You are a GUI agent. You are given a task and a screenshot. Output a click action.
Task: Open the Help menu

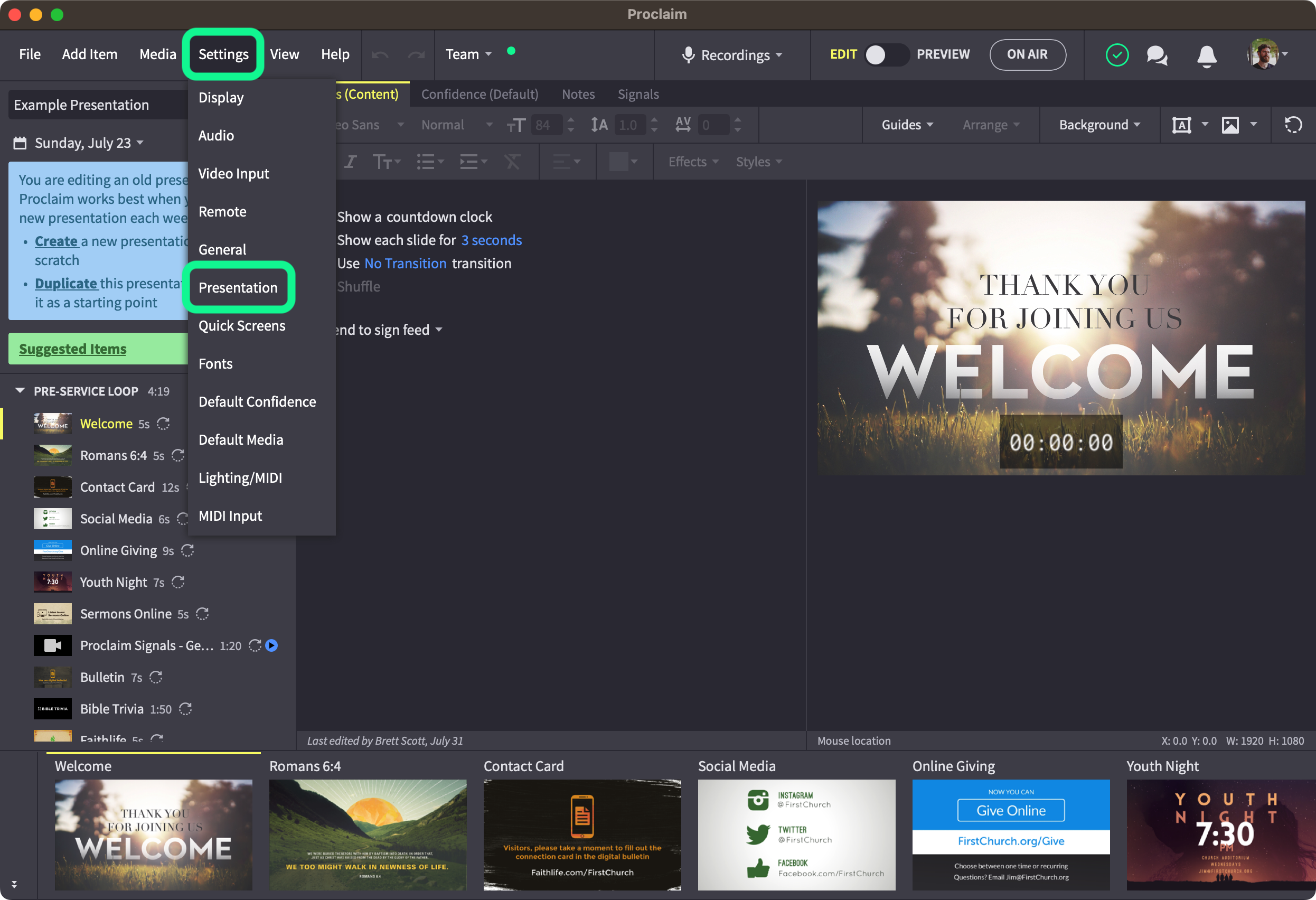tap(335, 54)
